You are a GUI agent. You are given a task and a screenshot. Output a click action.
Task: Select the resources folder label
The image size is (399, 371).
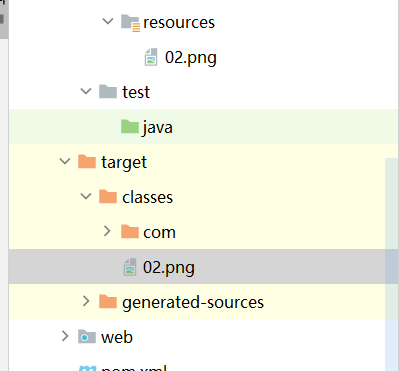[179, 23]
